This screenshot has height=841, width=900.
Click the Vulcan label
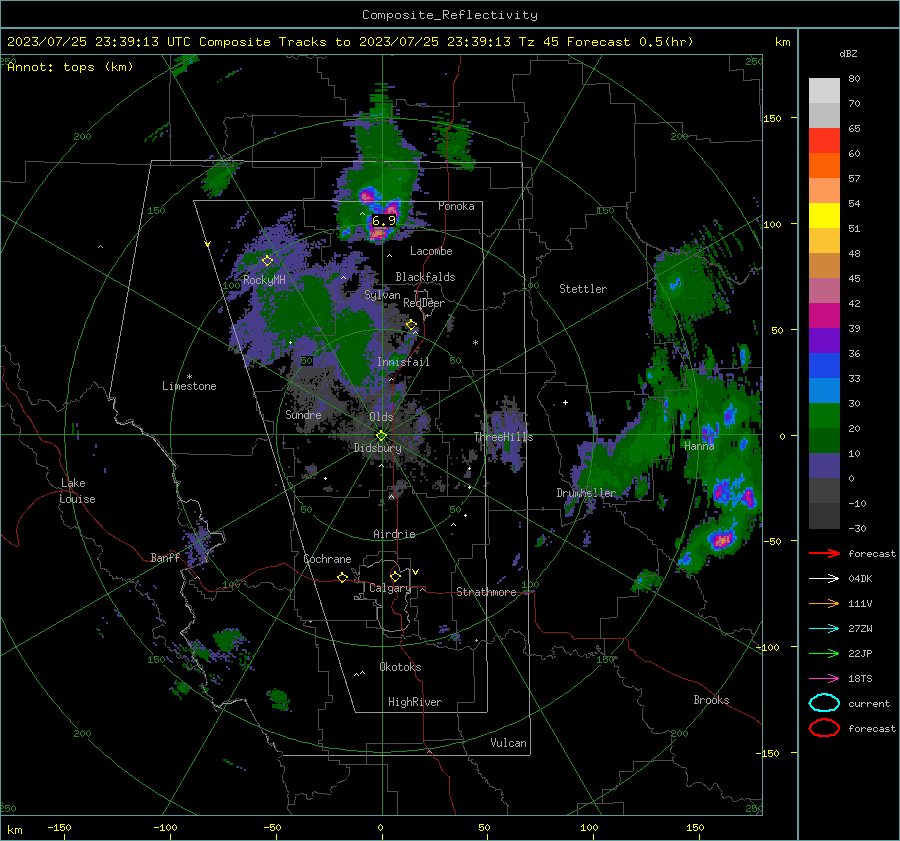pyautogui.click(x=508, y=743)
